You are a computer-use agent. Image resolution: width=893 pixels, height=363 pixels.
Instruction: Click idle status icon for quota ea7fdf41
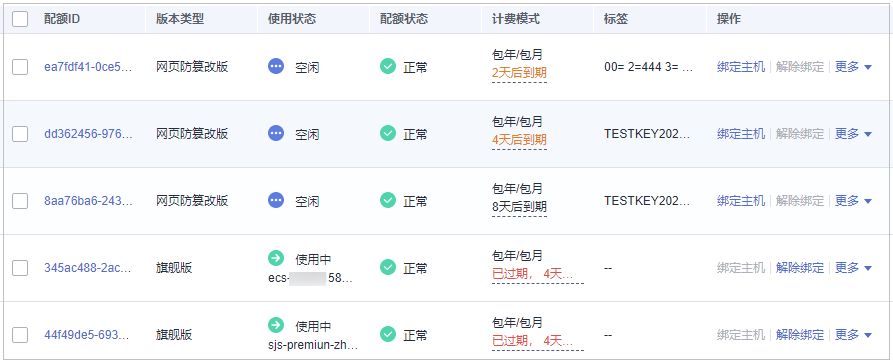pyautogui.click(x=276, y=67)
